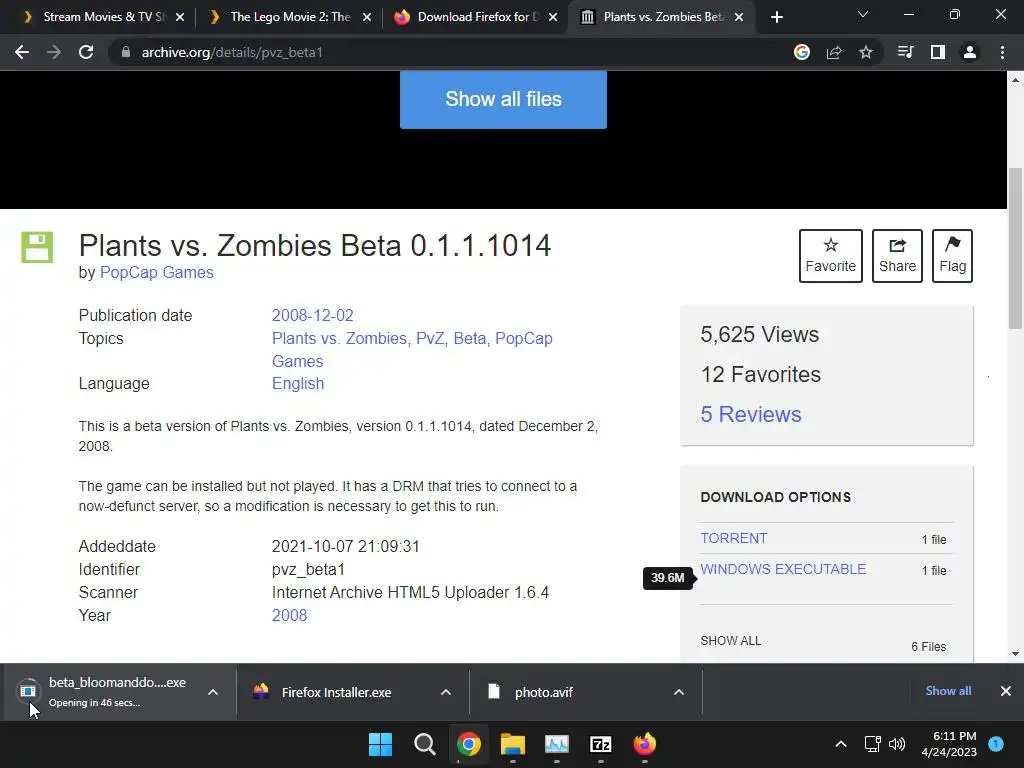Click the forward navigation arrow

click(54, 52)
